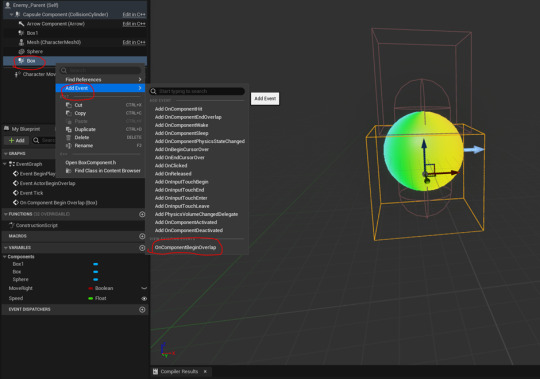Collapse the Capsule Component tree arrow

click(x=11, y=14)
